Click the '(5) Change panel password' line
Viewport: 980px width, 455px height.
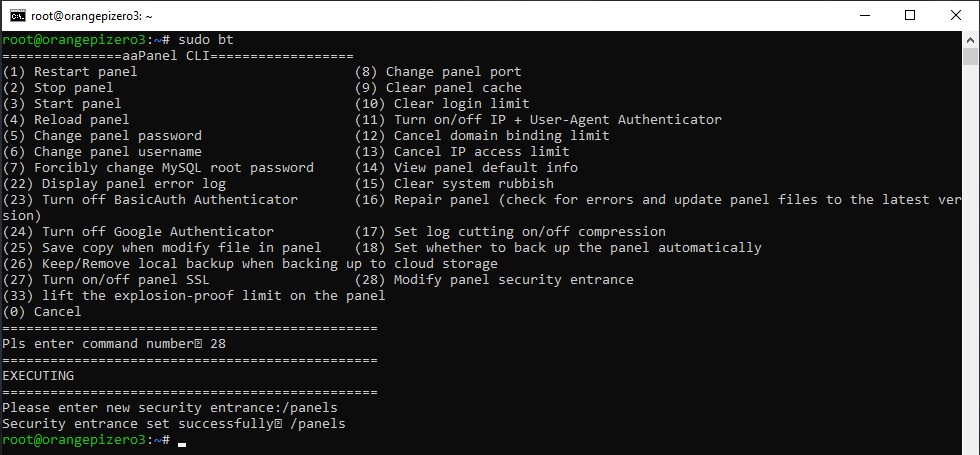102,136
